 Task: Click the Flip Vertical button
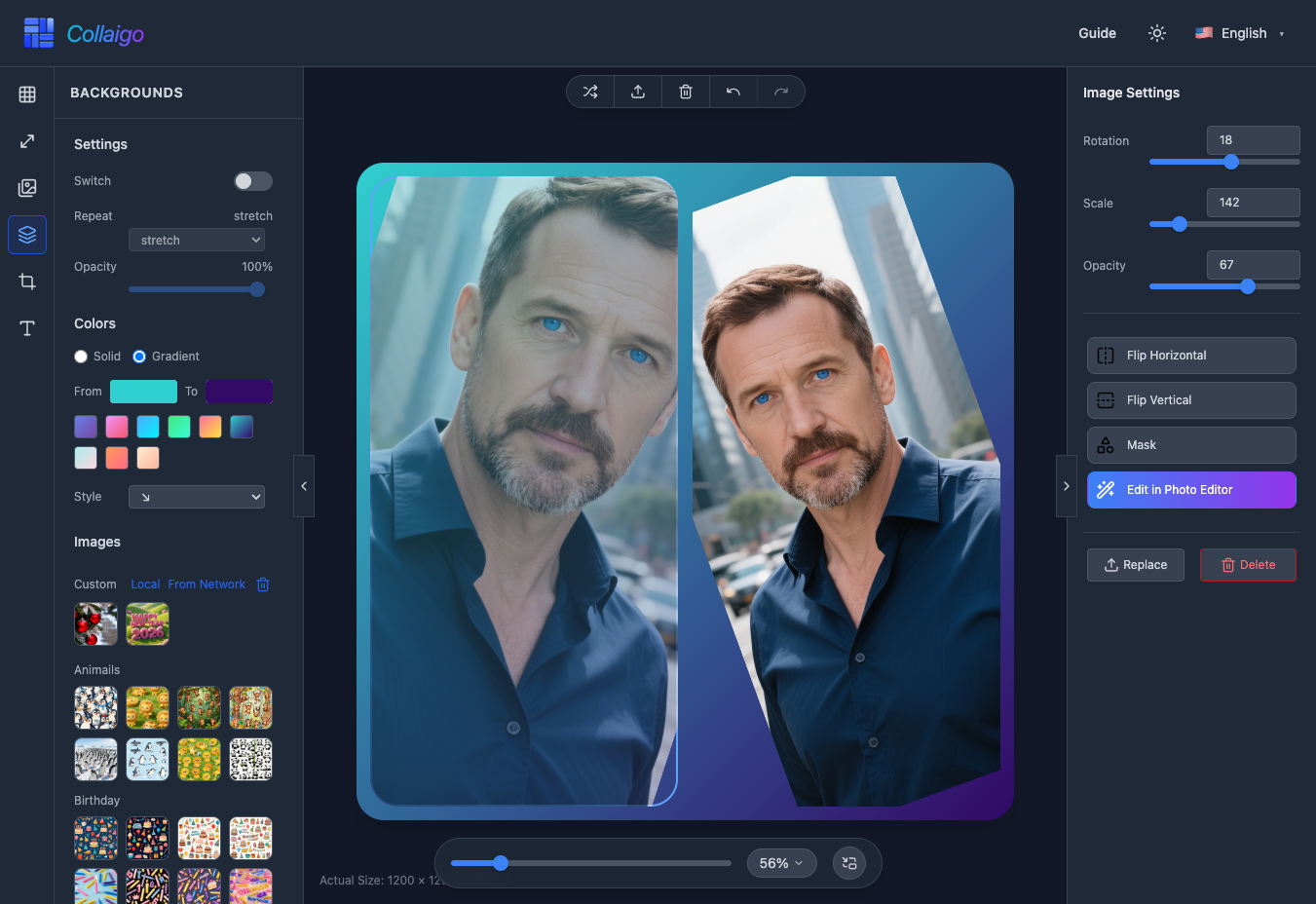click(1191, 400)
